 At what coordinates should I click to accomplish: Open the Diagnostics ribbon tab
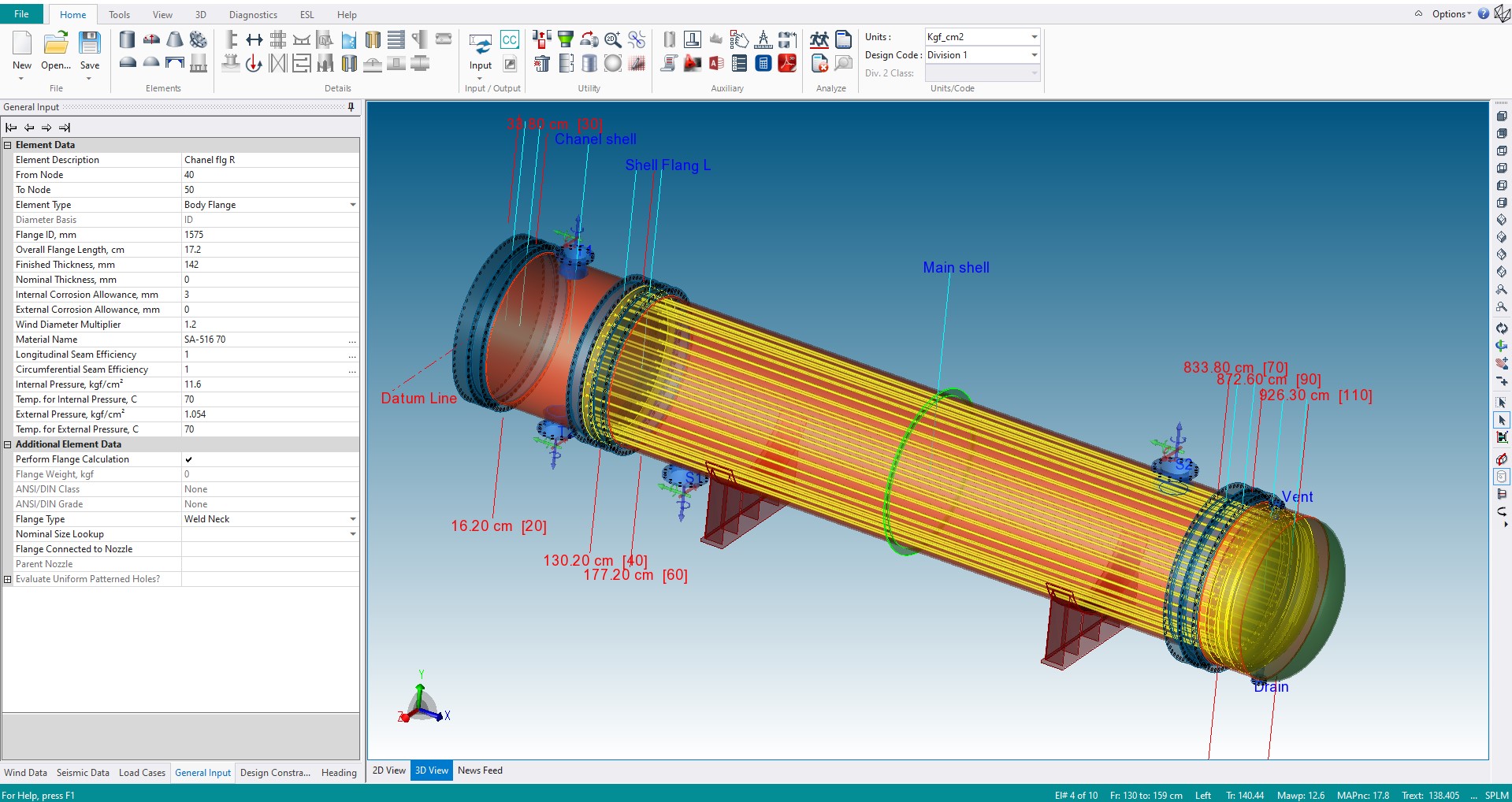[x=253, y=14]
